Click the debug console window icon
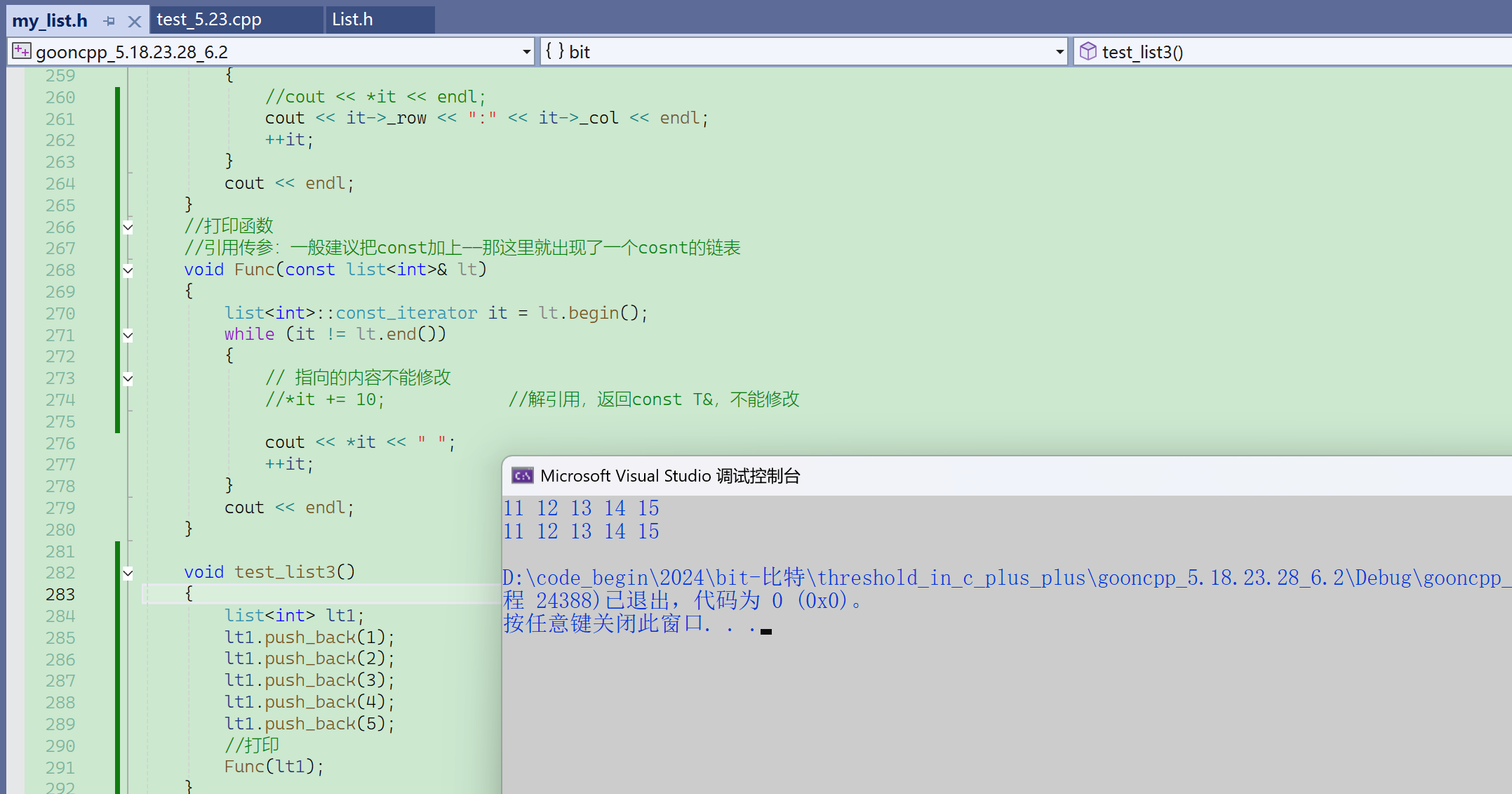1512x794 pixels. 522,476
